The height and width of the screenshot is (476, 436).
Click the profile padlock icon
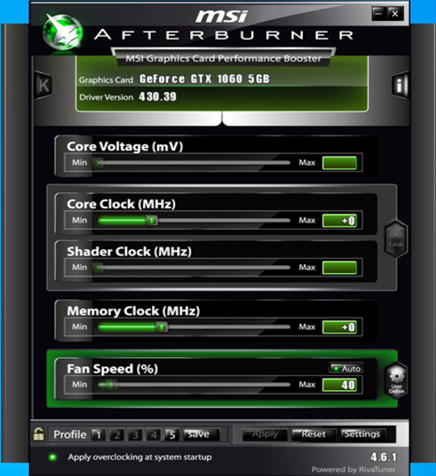click(x=39, y=434)
